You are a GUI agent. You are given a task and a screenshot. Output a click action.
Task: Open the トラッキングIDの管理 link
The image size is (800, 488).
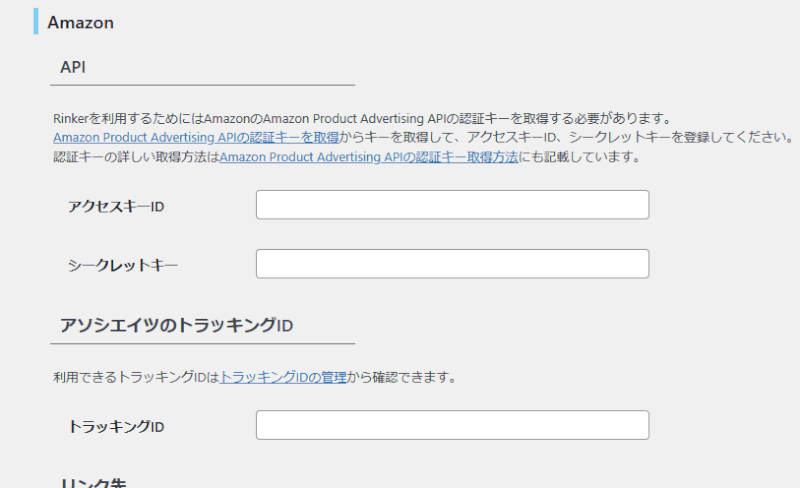point(283,378)
